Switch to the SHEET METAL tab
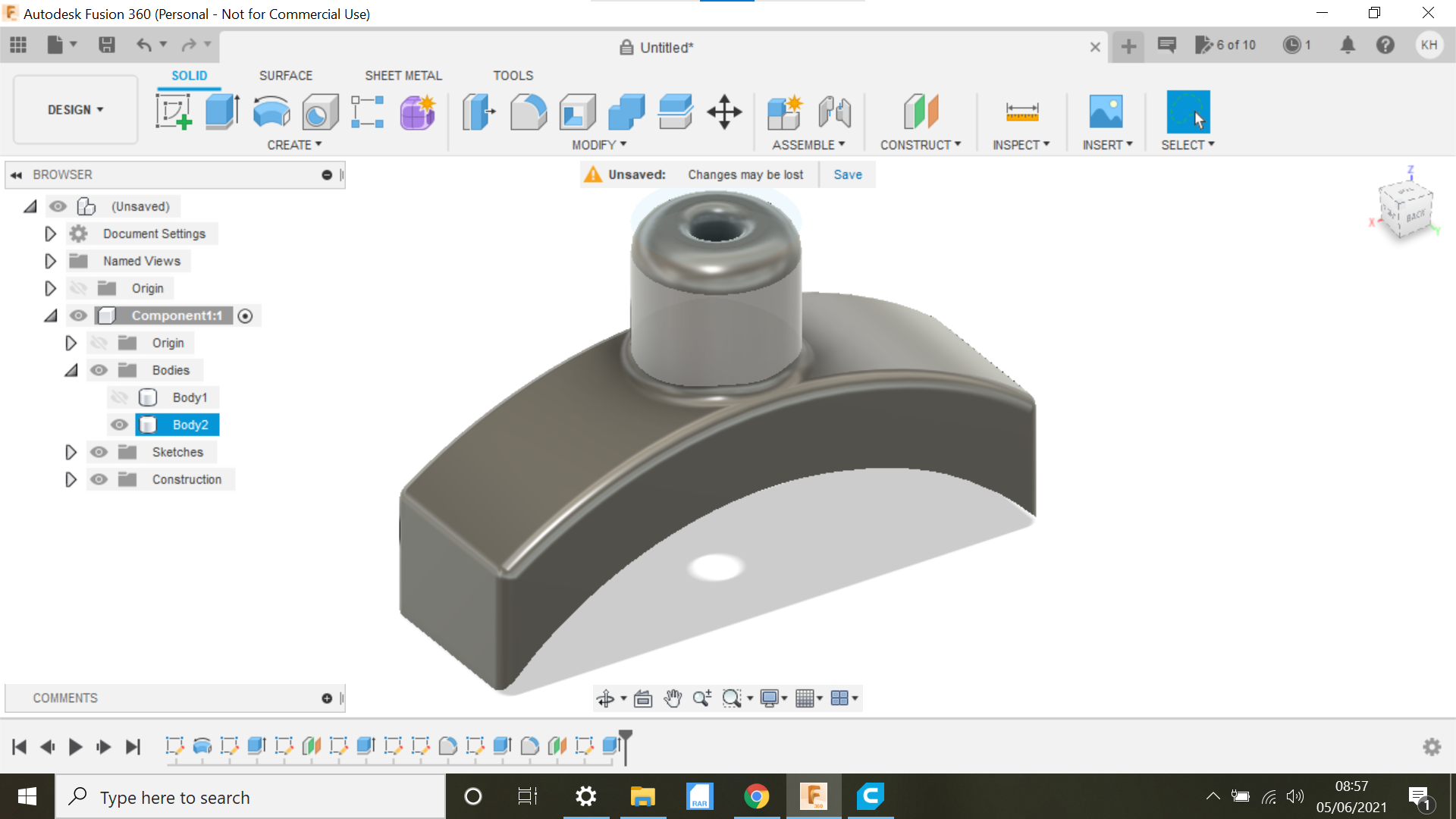The image size is (1456, 819). (403, 75)
